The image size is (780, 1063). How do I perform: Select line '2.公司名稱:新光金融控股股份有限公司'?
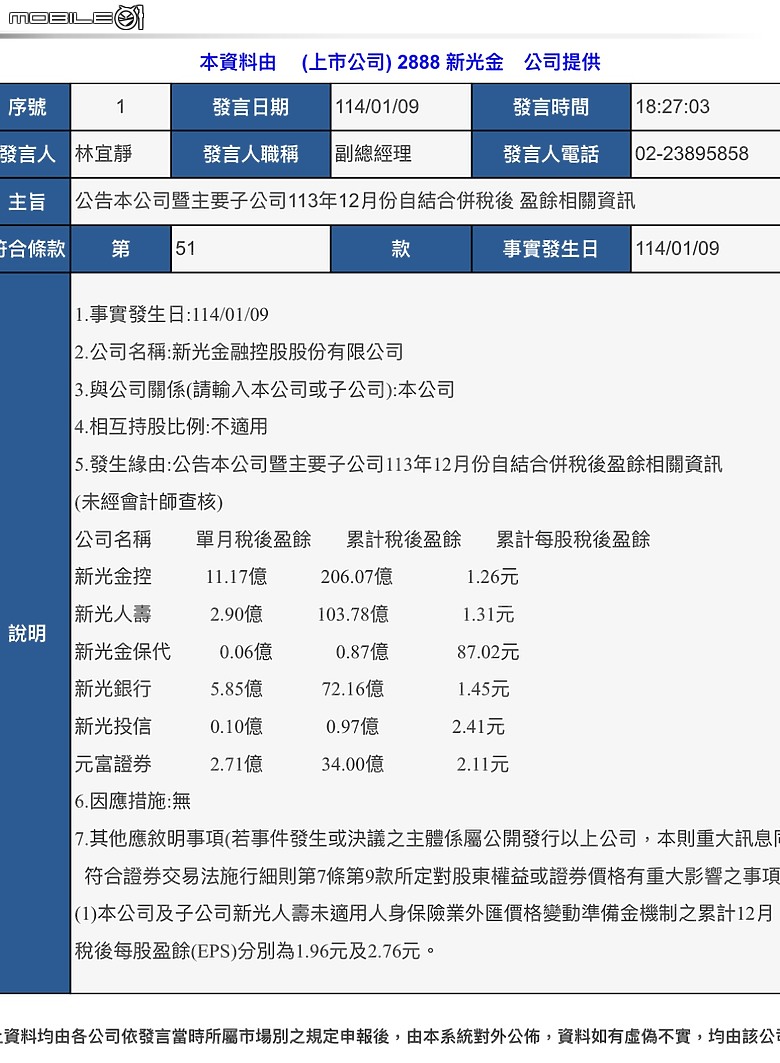click(x=239, y=352)
